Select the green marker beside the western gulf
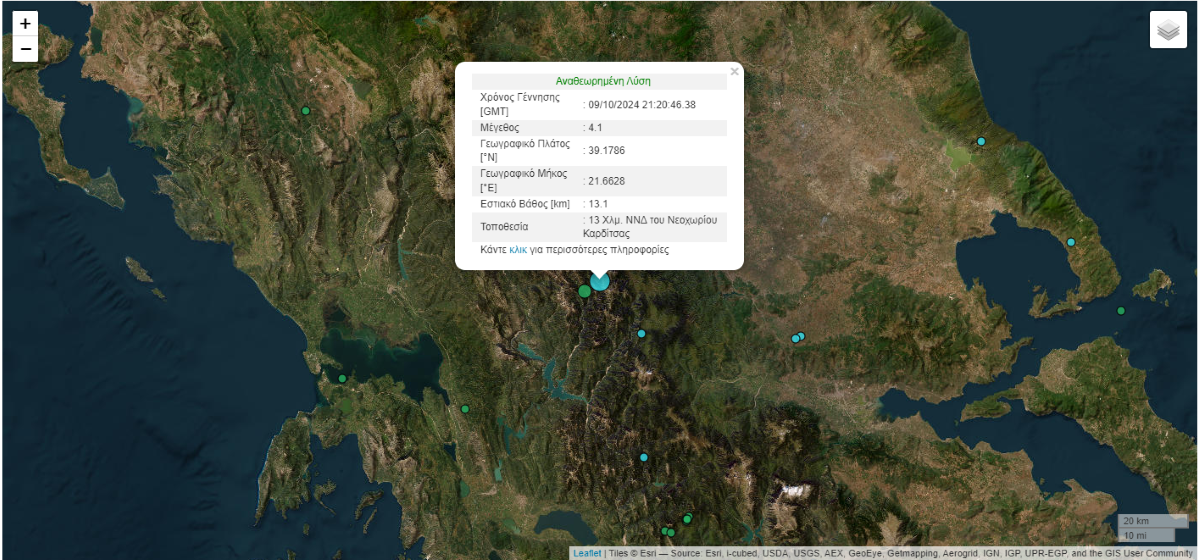The image size is (1200, 560). [x=342, y=378]
